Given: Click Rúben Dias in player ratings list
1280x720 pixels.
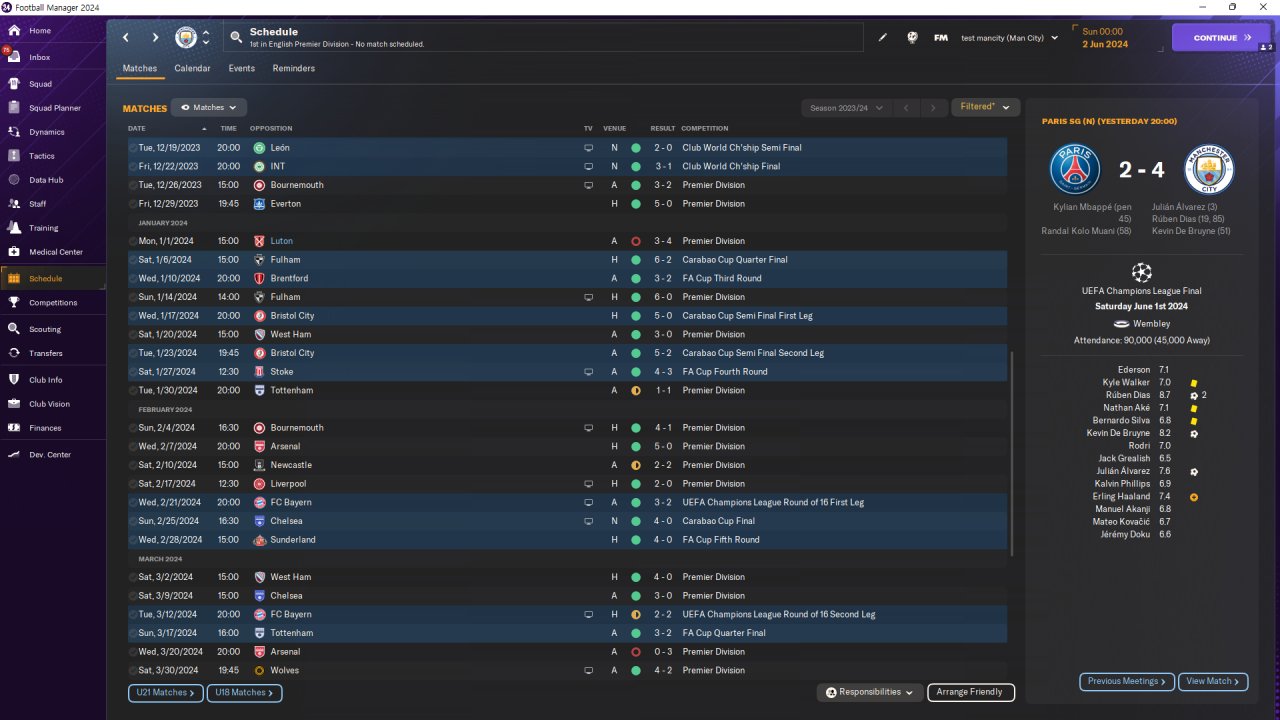Looking at the screenshot, I should [1128, 396].
